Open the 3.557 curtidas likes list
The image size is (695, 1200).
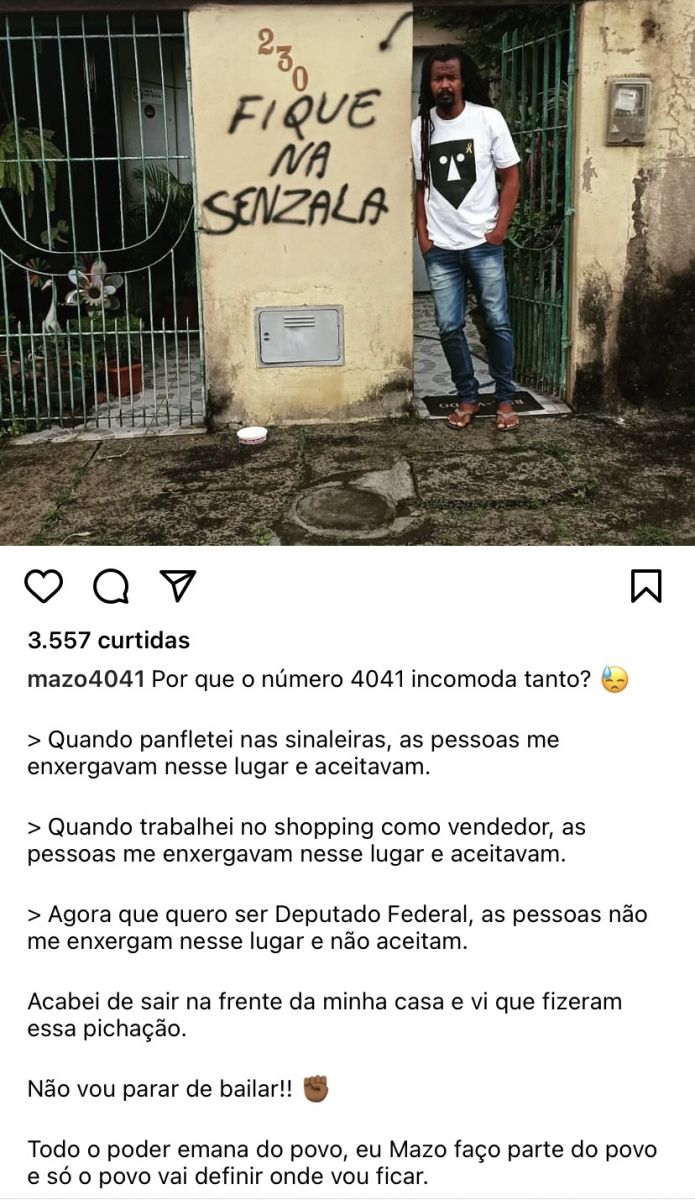coord(108,640)
